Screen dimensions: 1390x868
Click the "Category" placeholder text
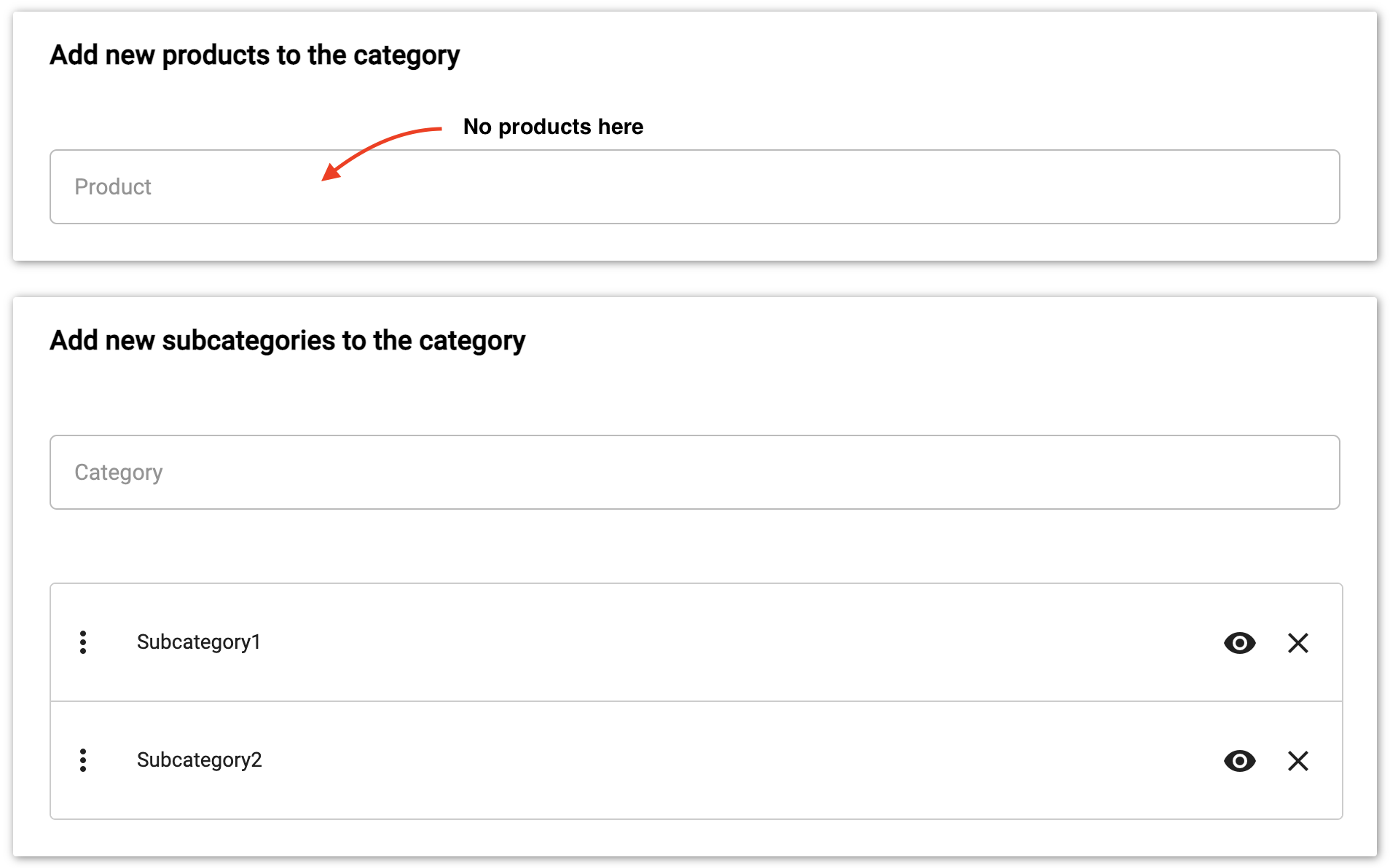pos(118,473)
